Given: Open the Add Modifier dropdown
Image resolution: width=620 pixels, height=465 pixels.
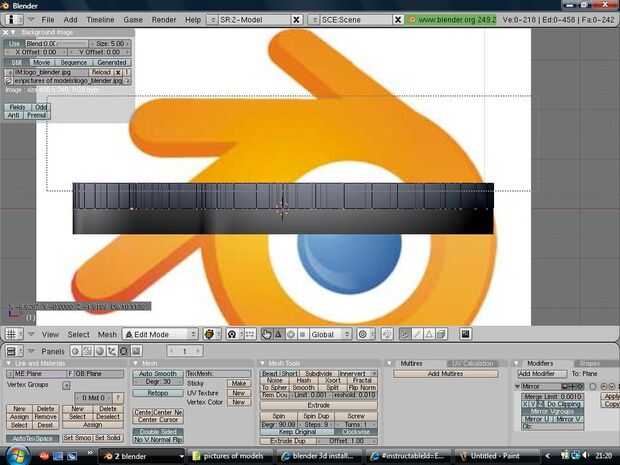Looking at the screenshot, I should [x=542, y=373].
